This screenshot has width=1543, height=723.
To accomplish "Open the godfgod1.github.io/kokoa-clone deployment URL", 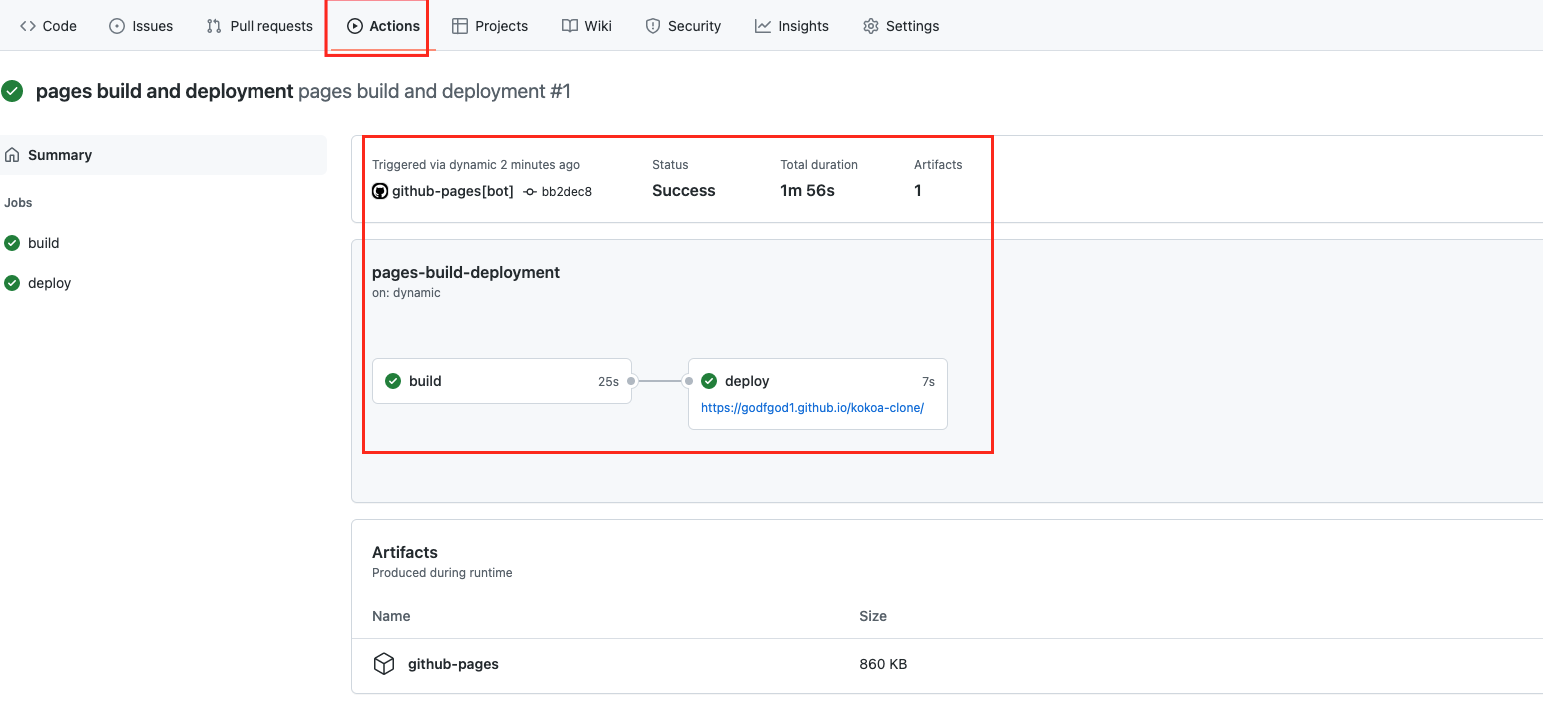I will tap(812, 408).
